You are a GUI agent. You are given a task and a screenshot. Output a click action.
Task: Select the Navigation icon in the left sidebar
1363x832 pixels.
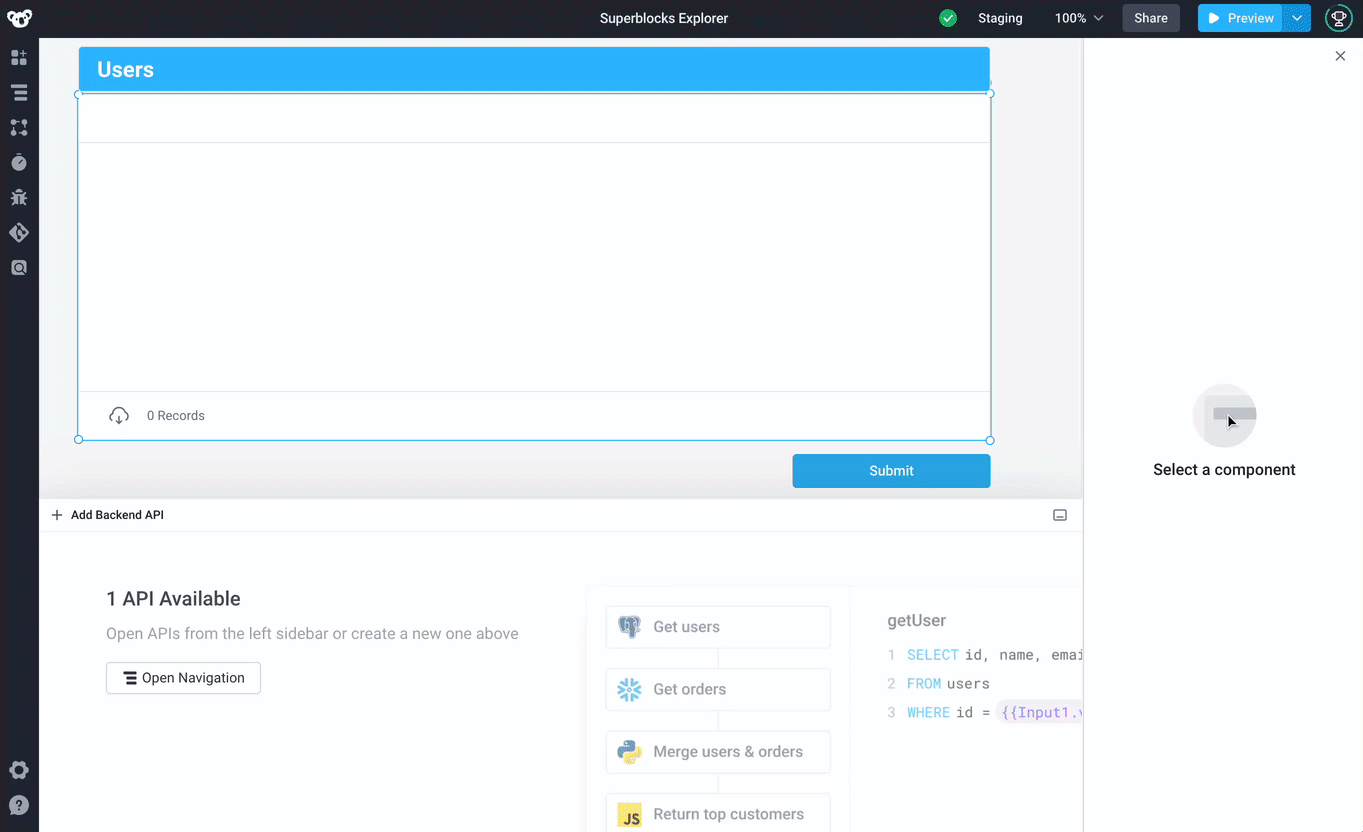pyautogui.click(x=18, y=92)
